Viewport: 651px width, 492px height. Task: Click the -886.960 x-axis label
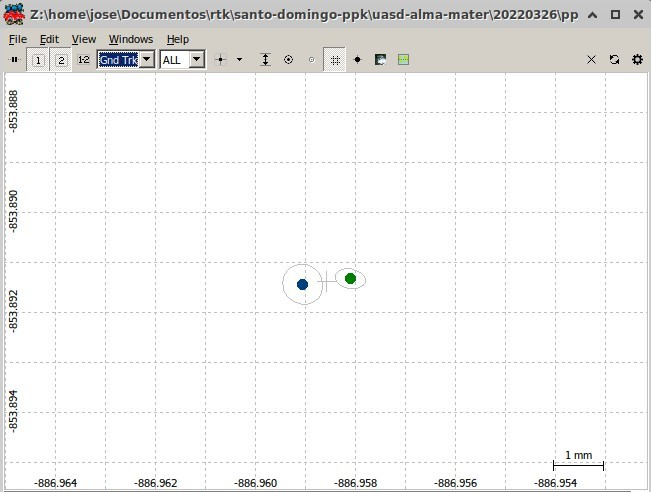click(255, 483)
